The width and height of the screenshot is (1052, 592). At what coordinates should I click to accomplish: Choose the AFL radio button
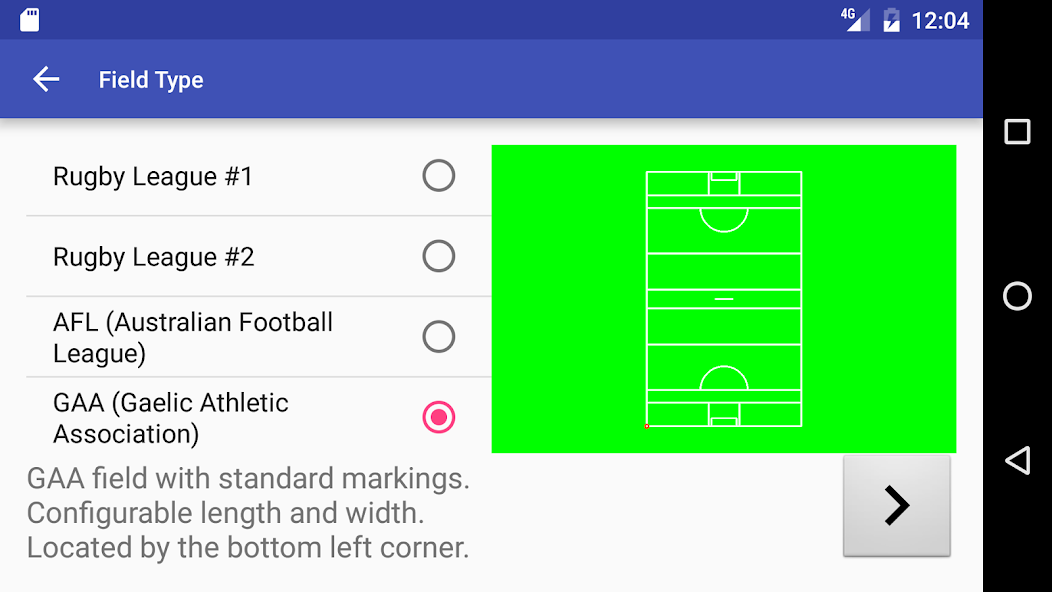point(439,337)
